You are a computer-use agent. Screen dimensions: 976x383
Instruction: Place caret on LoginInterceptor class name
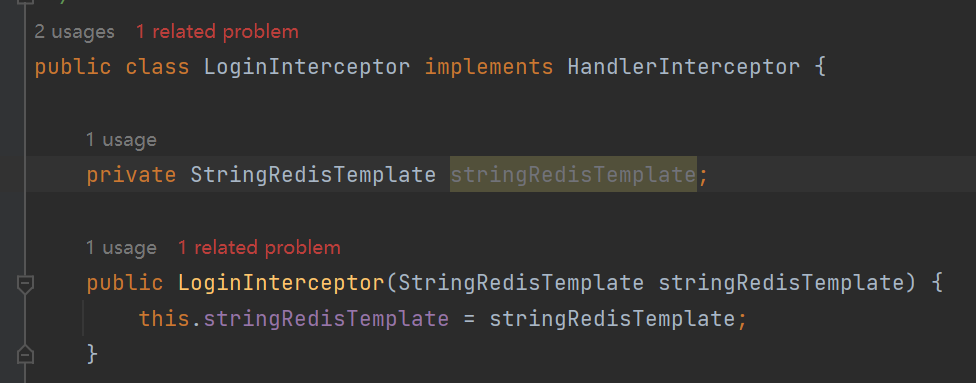point(307,67)
